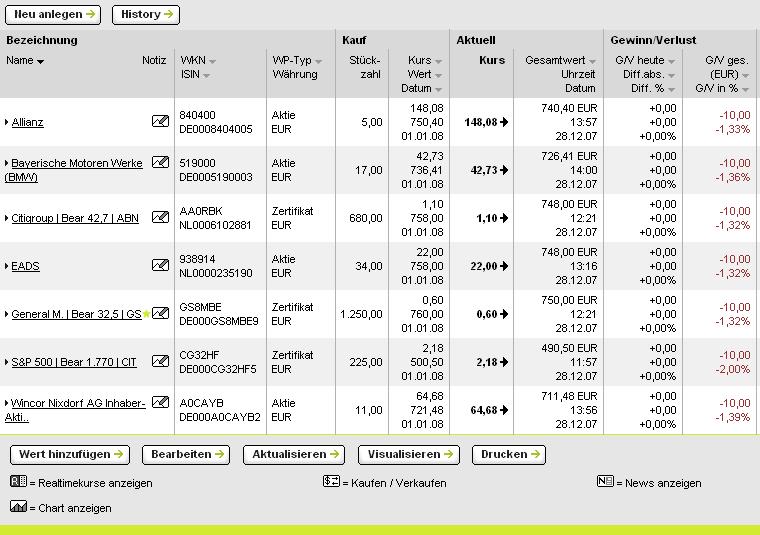
Task: Open the General M. | Bear 32,5 | GS link
Action: pyautogui.click(x=76, y=314)
